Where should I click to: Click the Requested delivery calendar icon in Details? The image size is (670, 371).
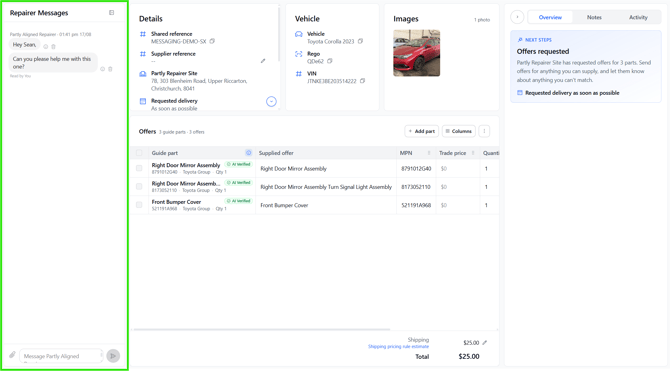[x=143, y=101]
